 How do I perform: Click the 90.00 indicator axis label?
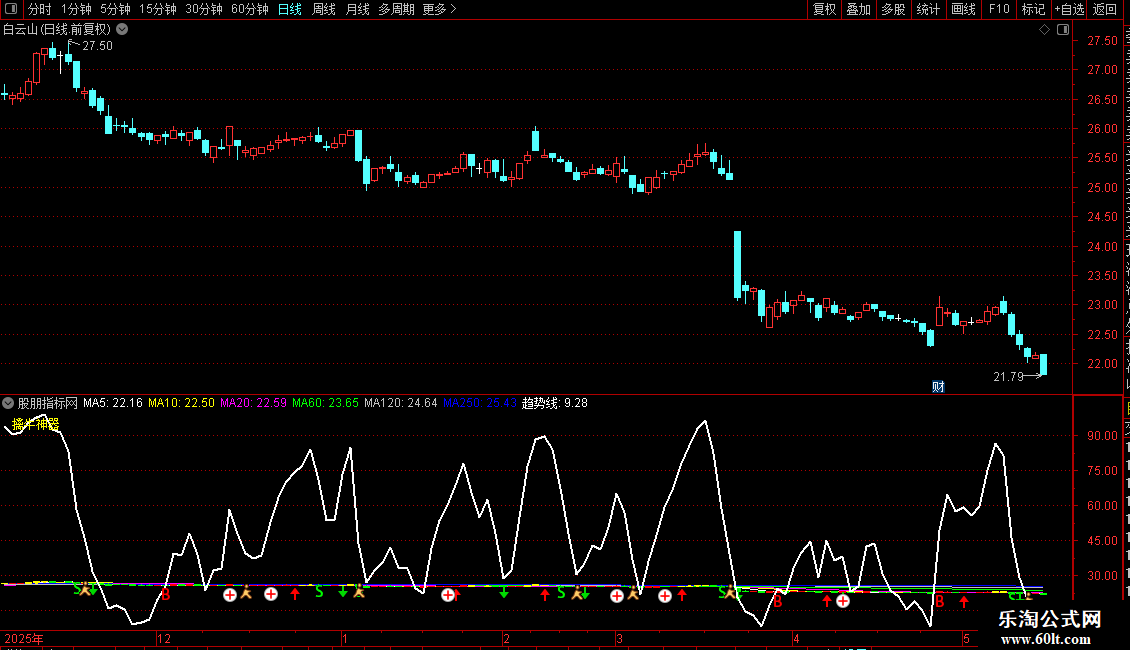(1102, 436)
